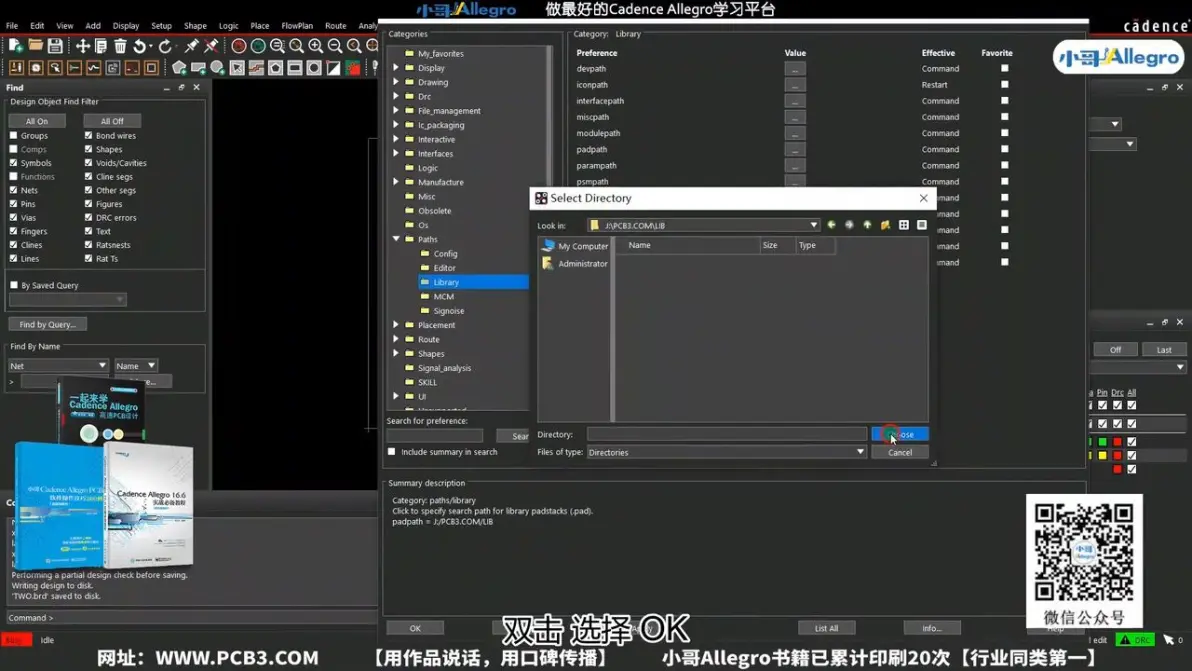Check Include summary in search

point(392,451)
